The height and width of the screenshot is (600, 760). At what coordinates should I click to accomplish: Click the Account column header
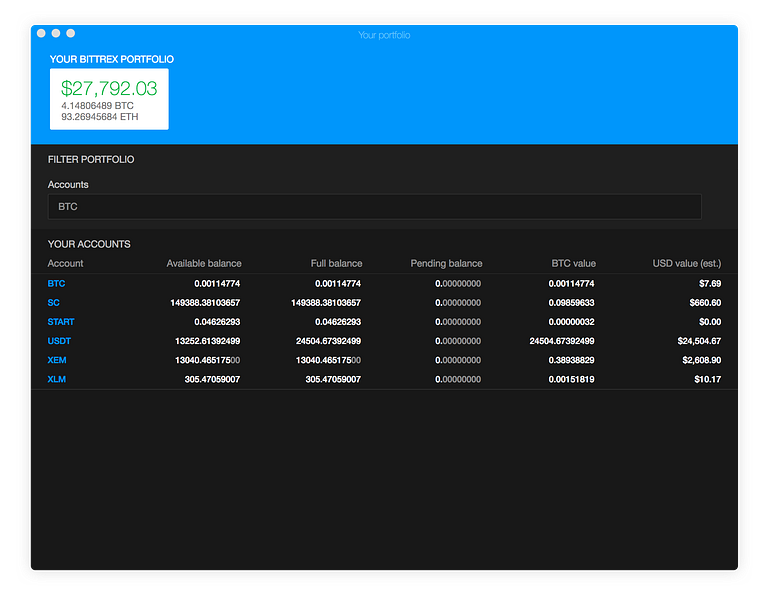coord(65,263)
